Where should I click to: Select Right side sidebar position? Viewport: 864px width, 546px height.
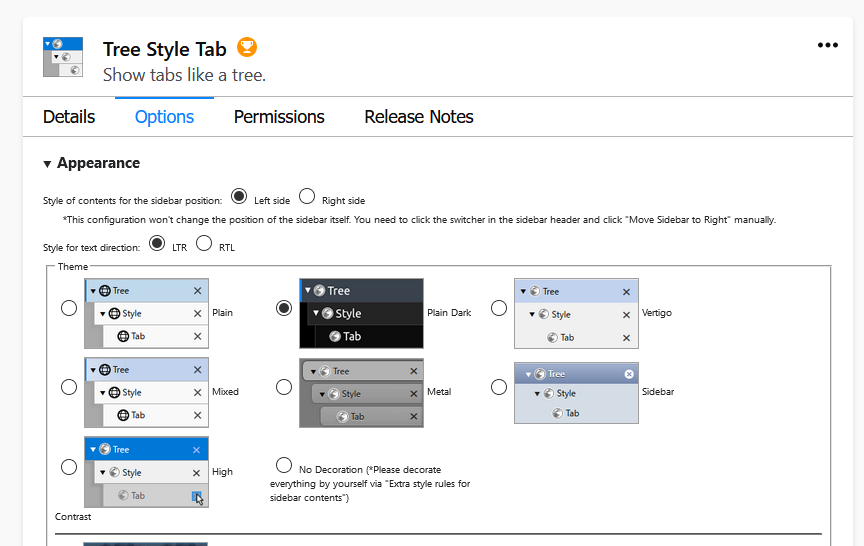pyautogui.click(x=307, y=196)
